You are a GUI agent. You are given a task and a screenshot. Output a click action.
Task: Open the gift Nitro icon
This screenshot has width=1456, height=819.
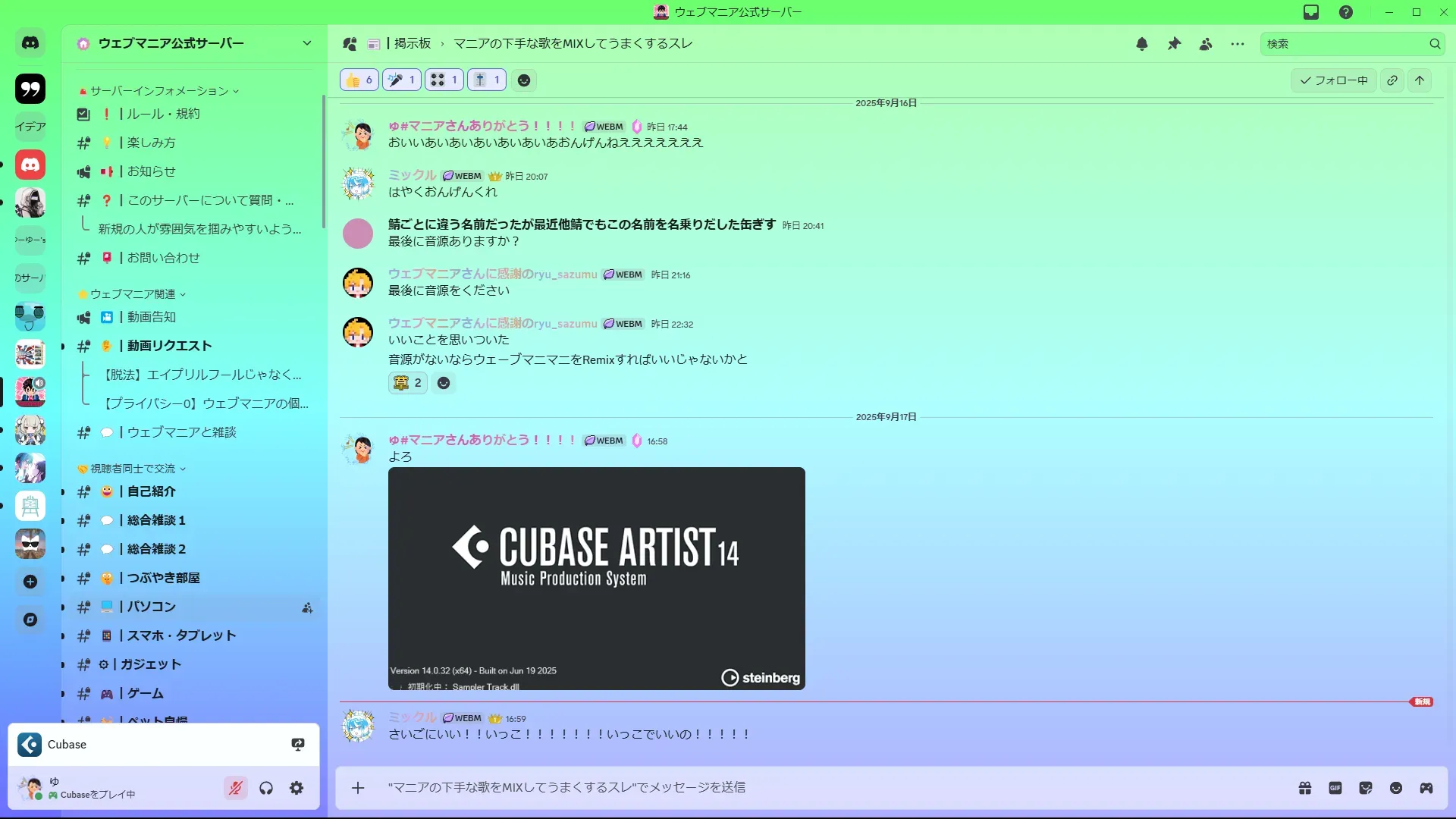tap(1305, 788)
